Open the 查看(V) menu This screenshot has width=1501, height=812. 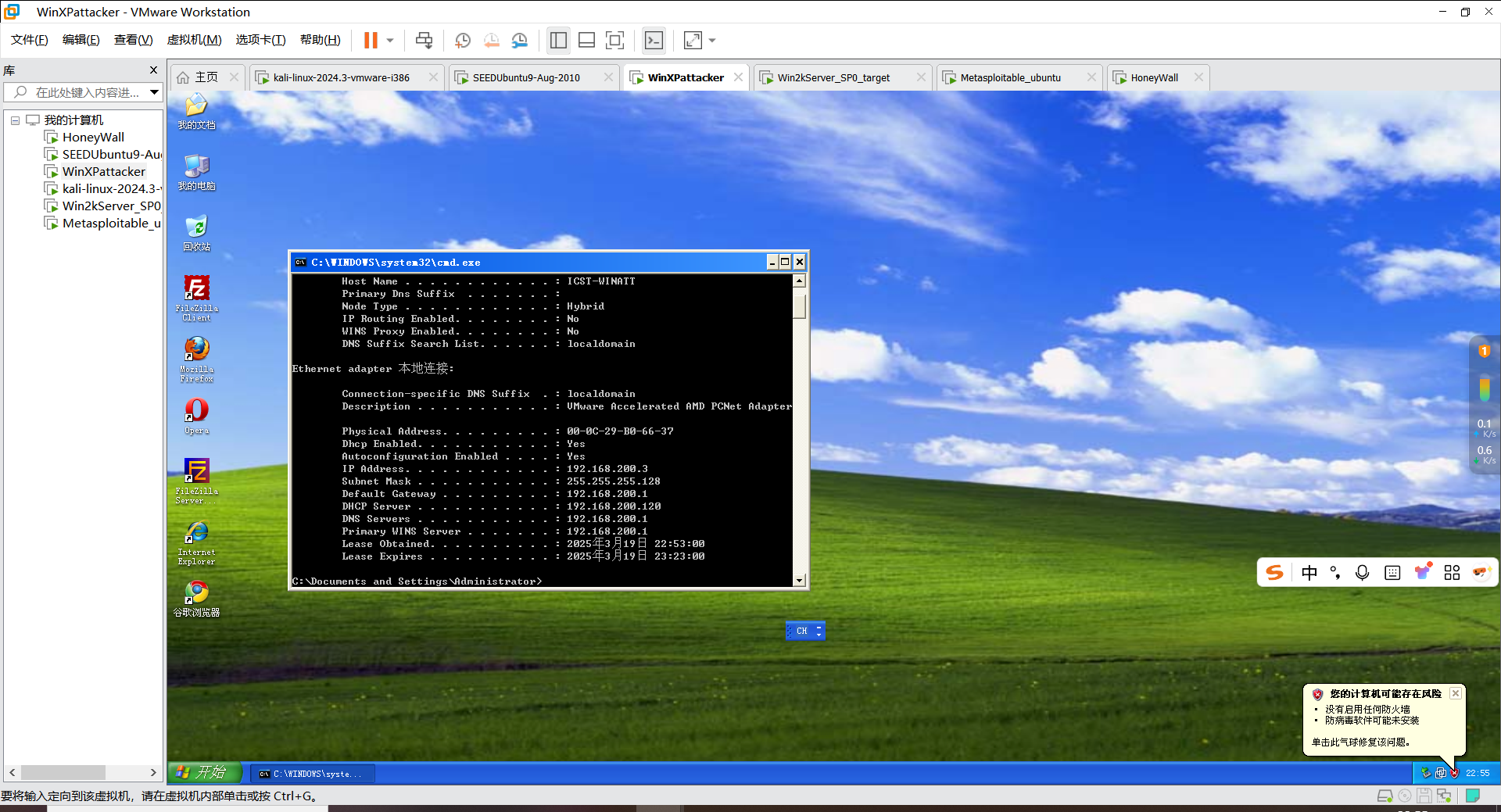pyautogui.click(x=133, y=40)
